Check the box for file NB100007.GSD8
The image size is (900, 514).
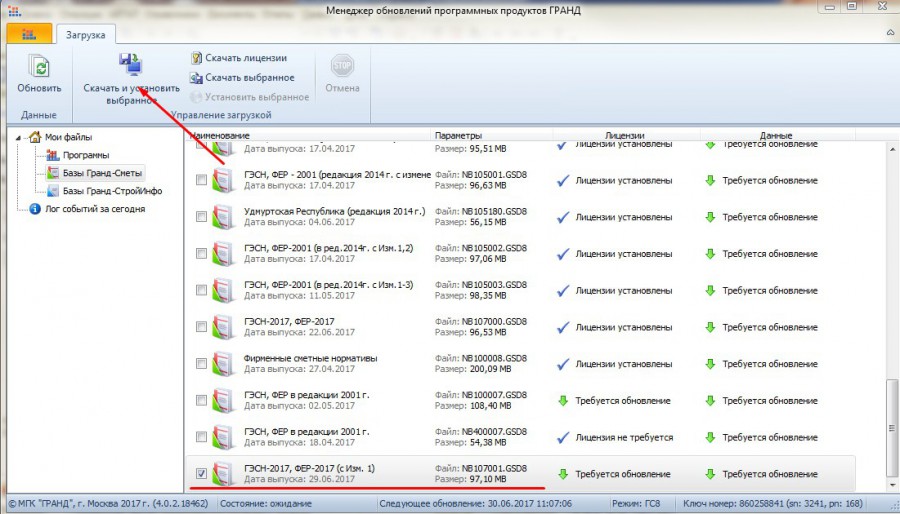pyautogui.click(x=201, y=400)
